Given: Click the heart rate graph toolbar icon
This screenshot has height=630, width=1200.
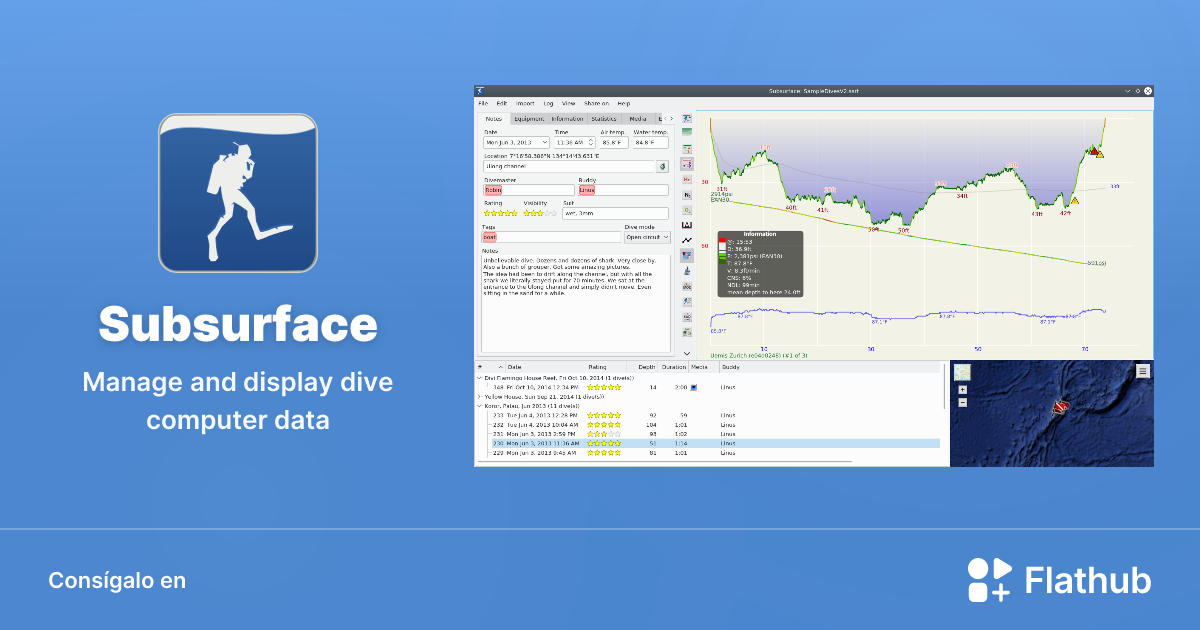Looking at the screenshot, I should click(687, 240).
